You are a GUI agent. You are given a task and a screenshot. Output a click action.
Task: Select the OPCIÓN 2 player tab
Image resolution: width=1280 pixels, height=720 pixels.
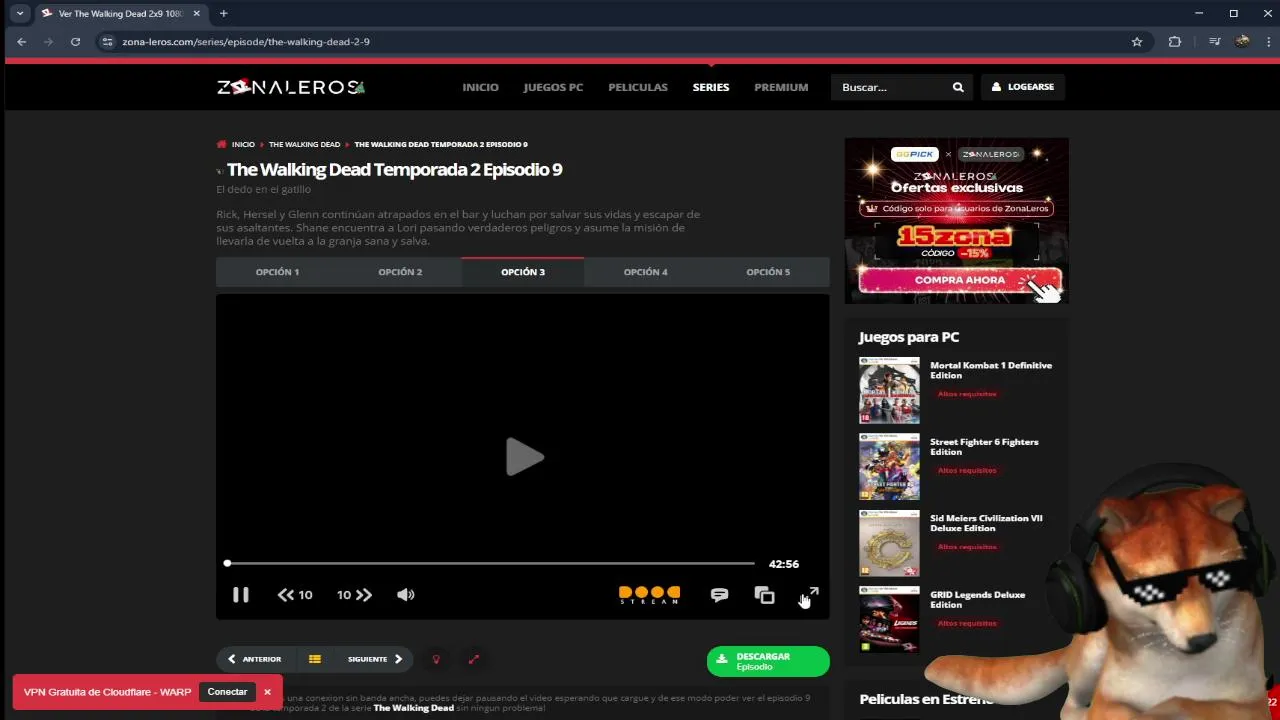coord(400,272)
